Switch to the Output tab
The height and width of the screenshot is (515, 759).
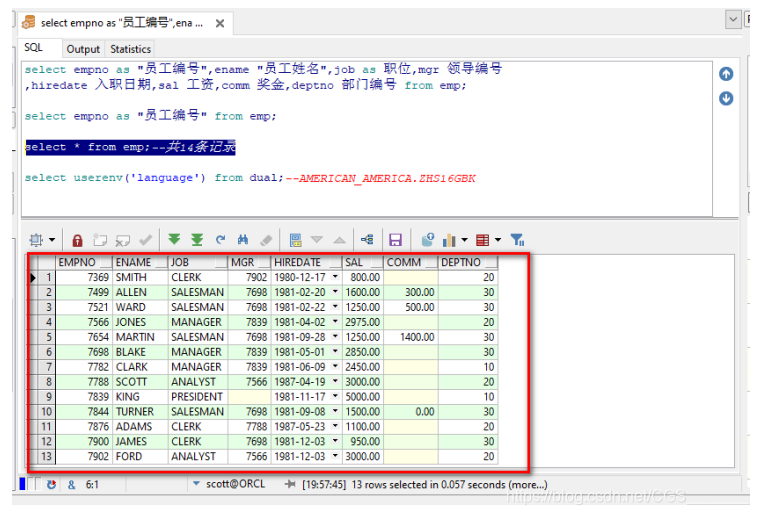pyautogui.click(x=83, y=49)
